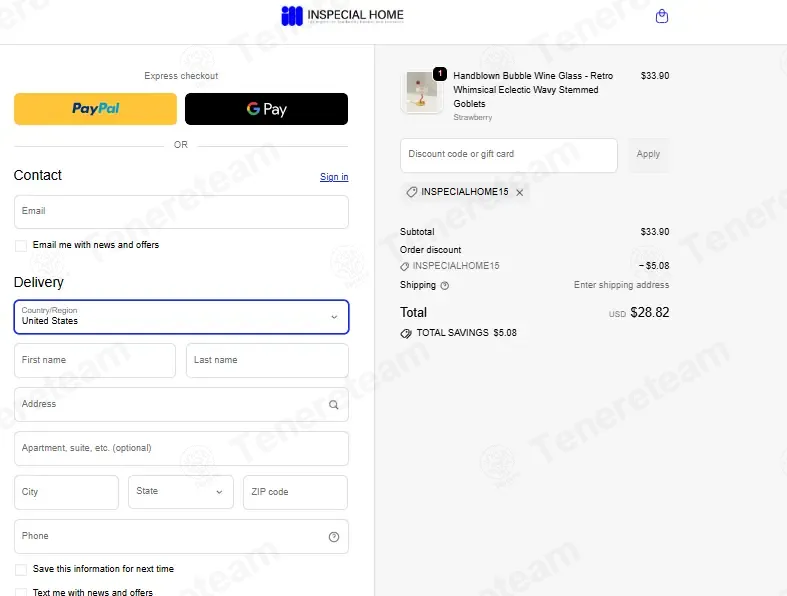Click tag icon next to order discount code
Image resolution: width=787 pixels, height=596 pixels.
(x=405, y=266)
